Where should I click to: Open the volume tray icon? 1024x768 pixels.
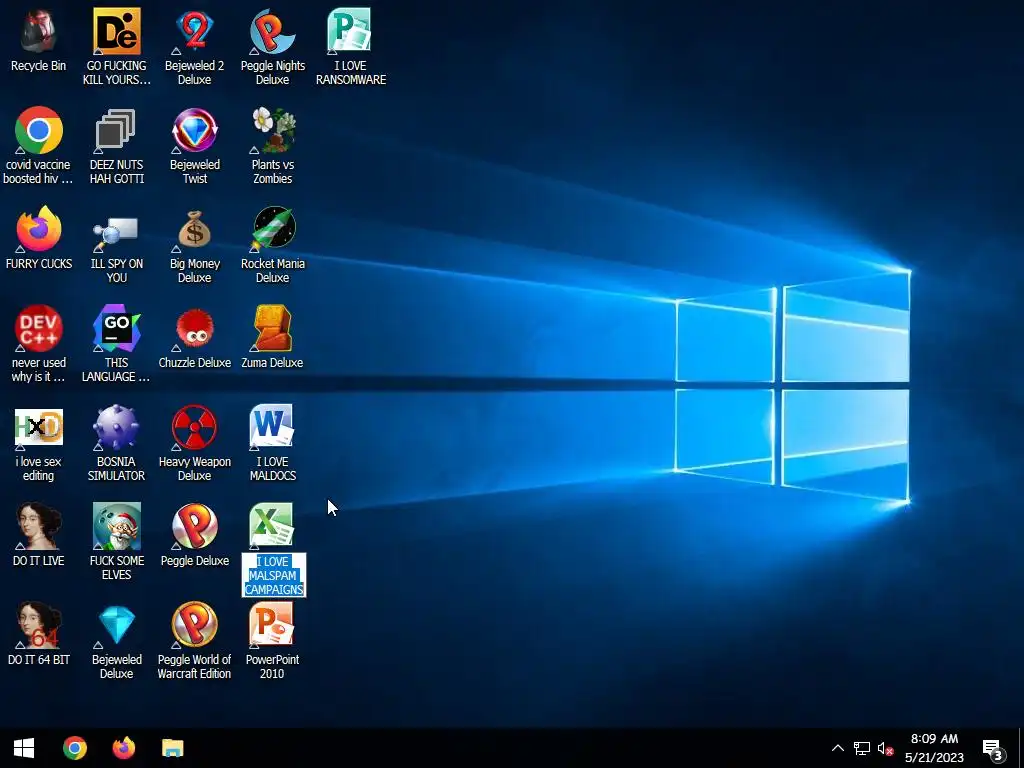[885, 748]
